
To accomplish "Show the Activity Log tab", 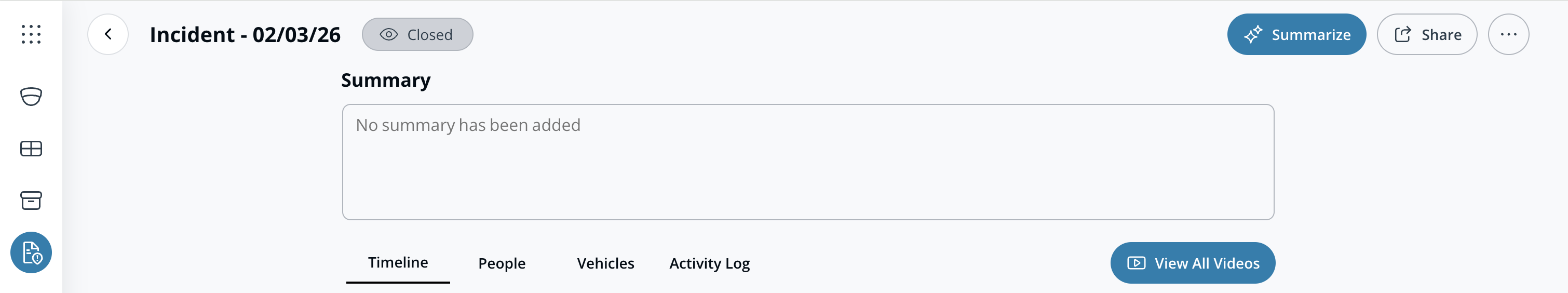I will coord(709,263).
